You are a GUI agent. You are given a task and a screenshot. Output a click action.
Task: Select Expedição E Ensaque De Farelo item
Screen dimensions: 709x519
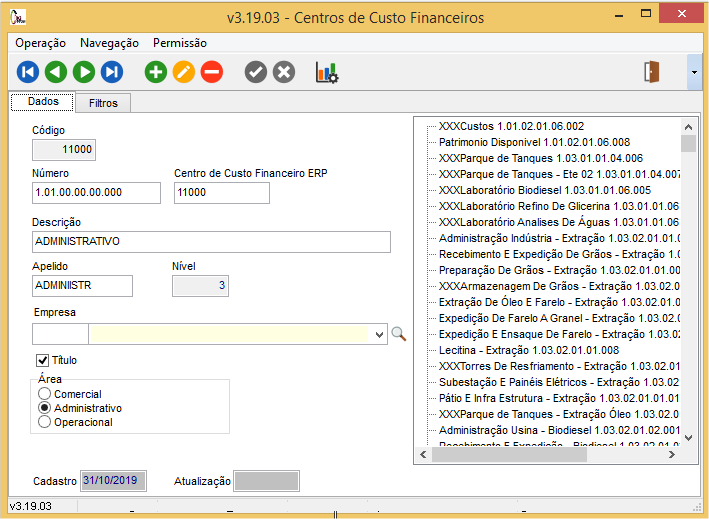559,335
